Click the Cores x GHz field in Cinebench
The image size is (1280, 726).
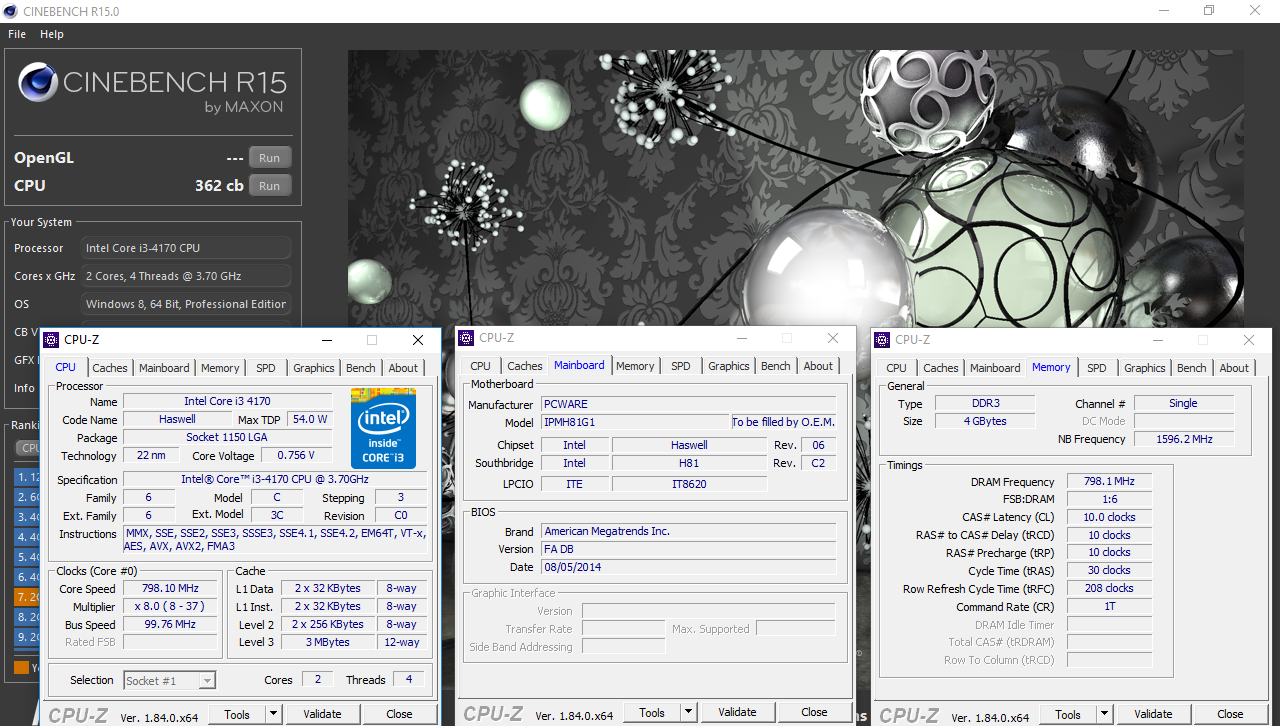tap(186, 276)
